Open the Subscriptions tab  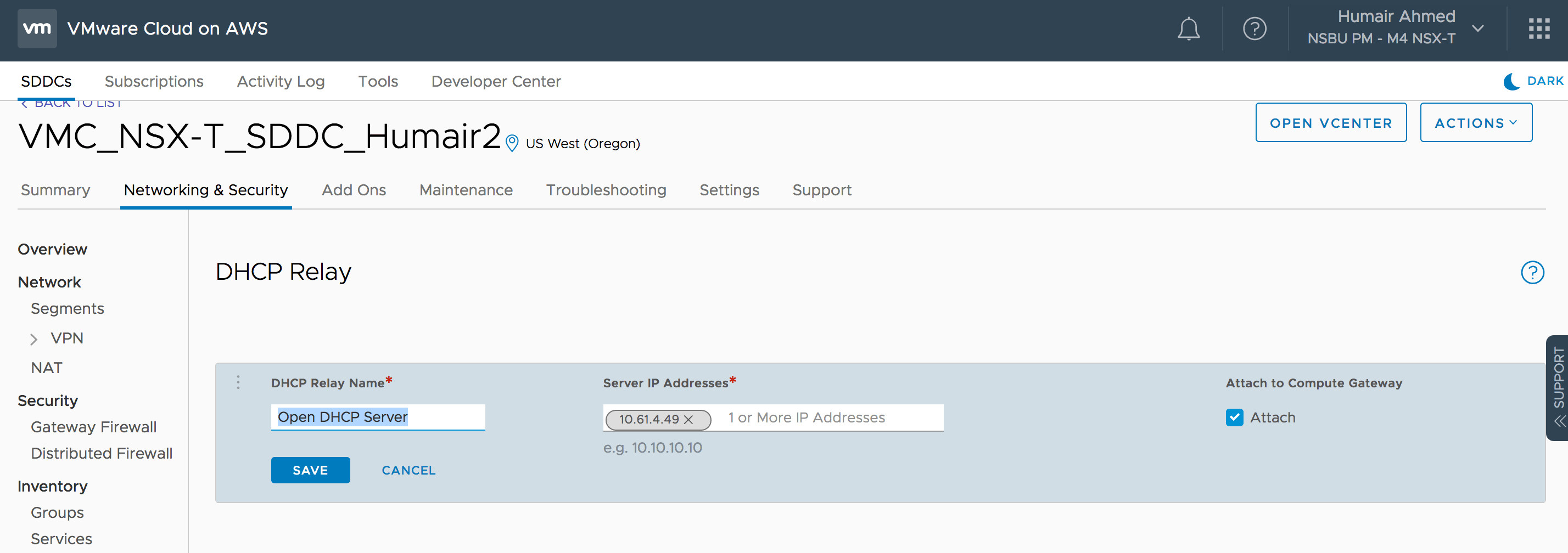[x=154, y=82]
